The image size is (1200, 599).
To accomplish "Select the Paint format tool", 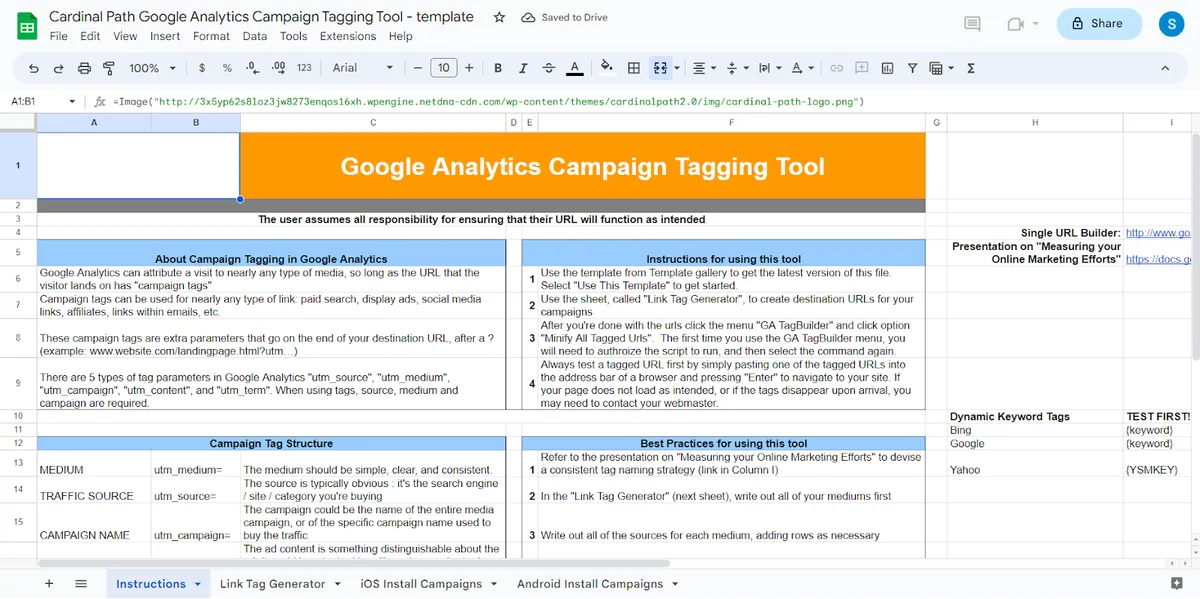I will pyautogui.click(x=109, y=68).
